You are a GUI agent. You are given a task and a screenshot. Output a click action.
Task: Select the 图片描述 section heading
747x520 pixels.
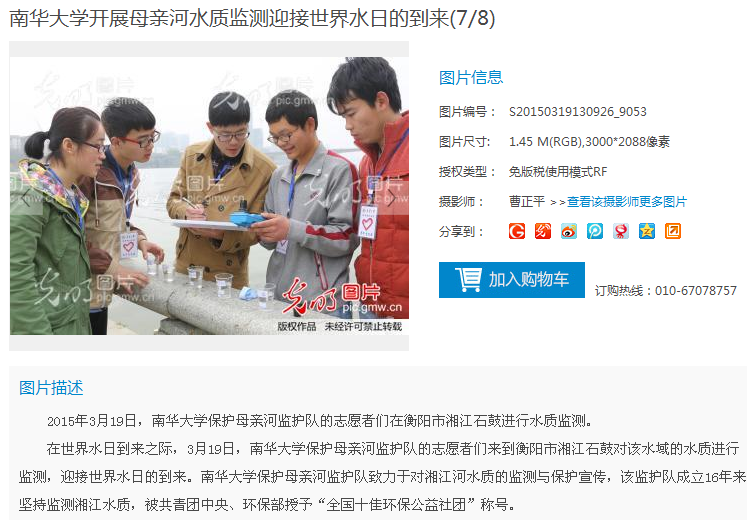(x=51, y=388)
